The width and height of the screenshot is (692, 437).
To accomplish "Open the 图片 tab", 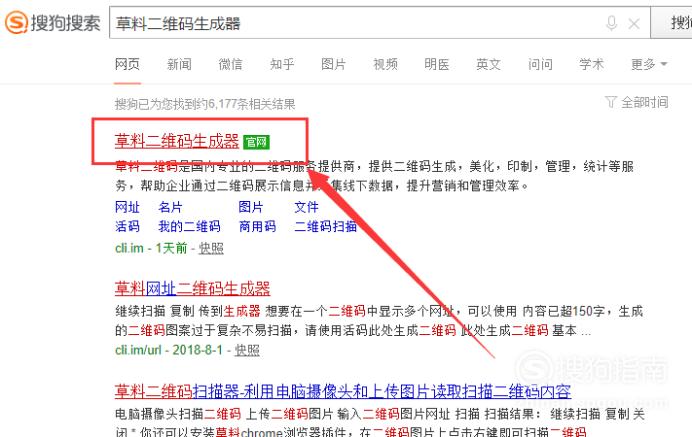I will [x=334, y=64].
